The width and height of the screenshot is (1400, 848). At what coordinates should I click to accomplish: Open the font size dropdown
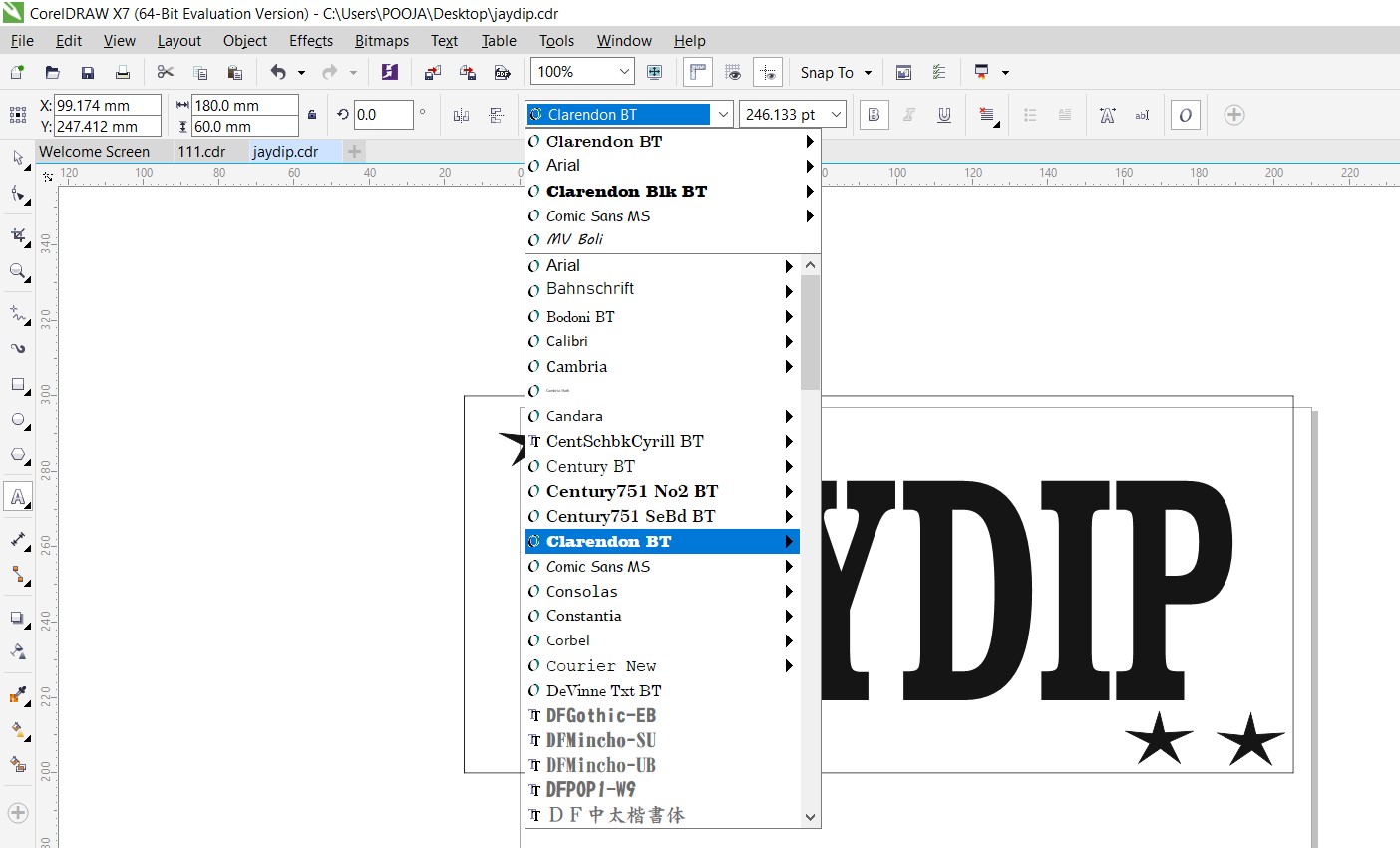pyautogui.click(x=836, y=115)
